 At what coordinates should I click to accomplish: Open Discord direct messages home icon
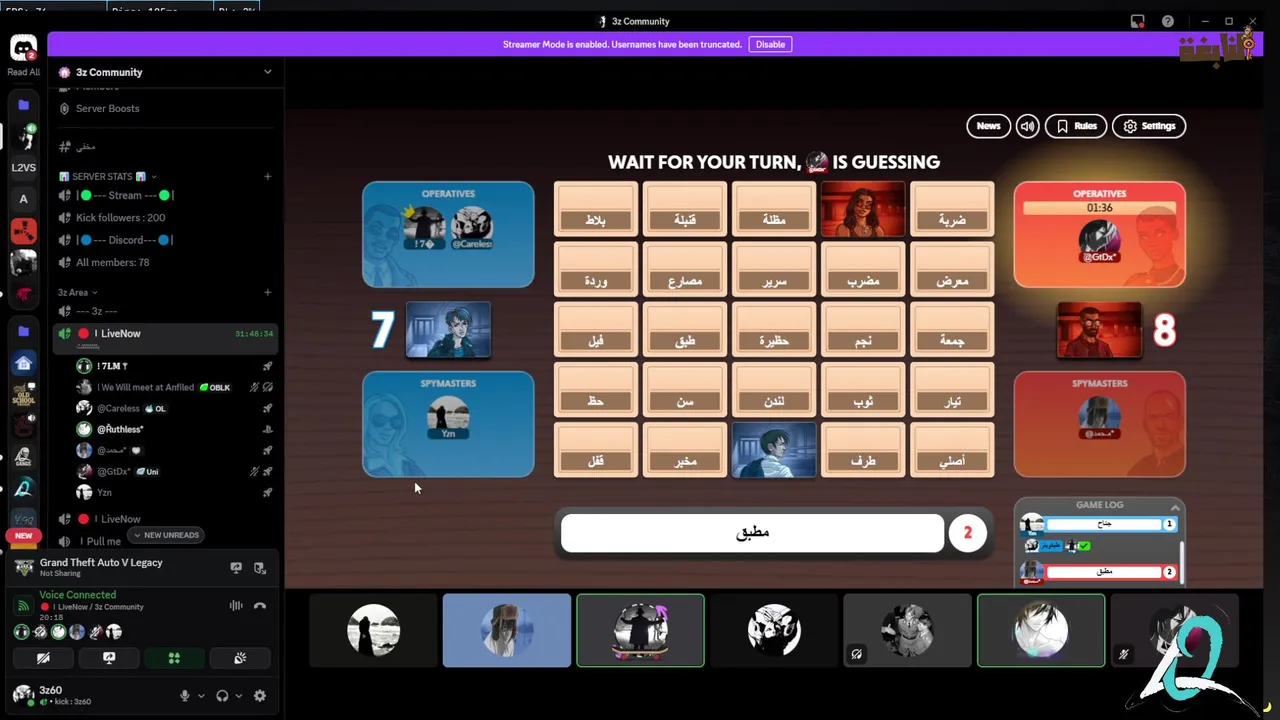pyautogui.click(x=23, y=48)
